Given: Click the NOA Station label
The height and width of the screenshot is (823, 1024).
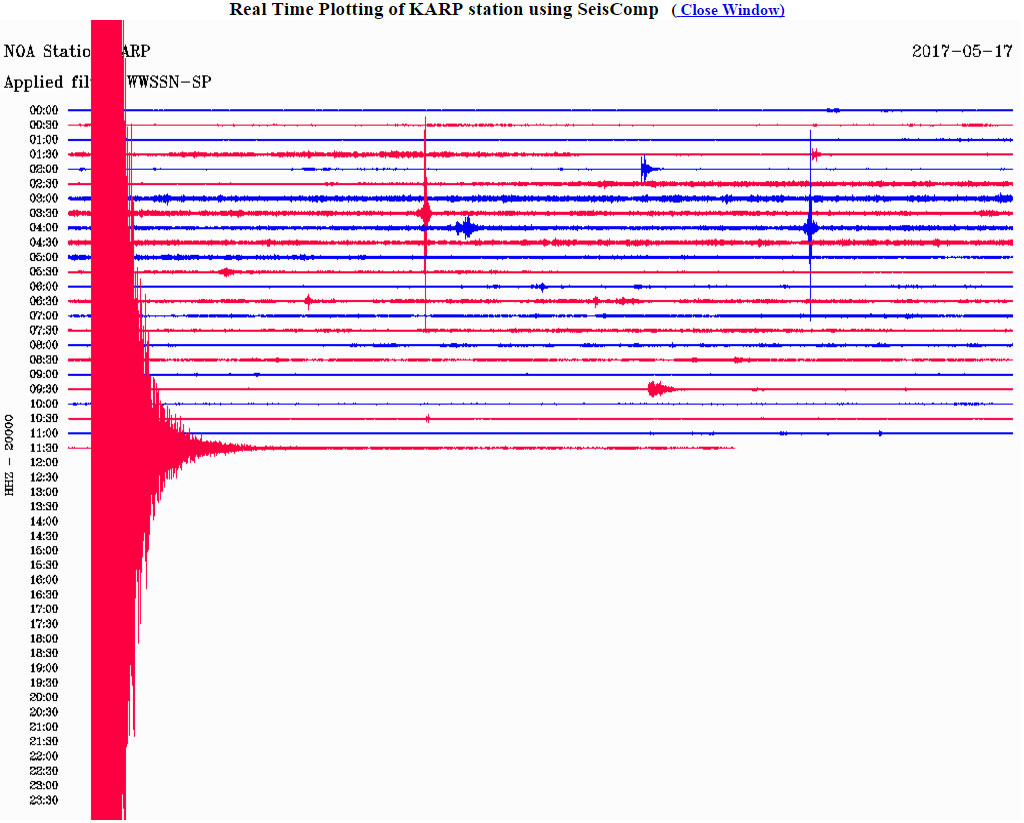Looking at the screenshot, I should [x=46, y=51].
